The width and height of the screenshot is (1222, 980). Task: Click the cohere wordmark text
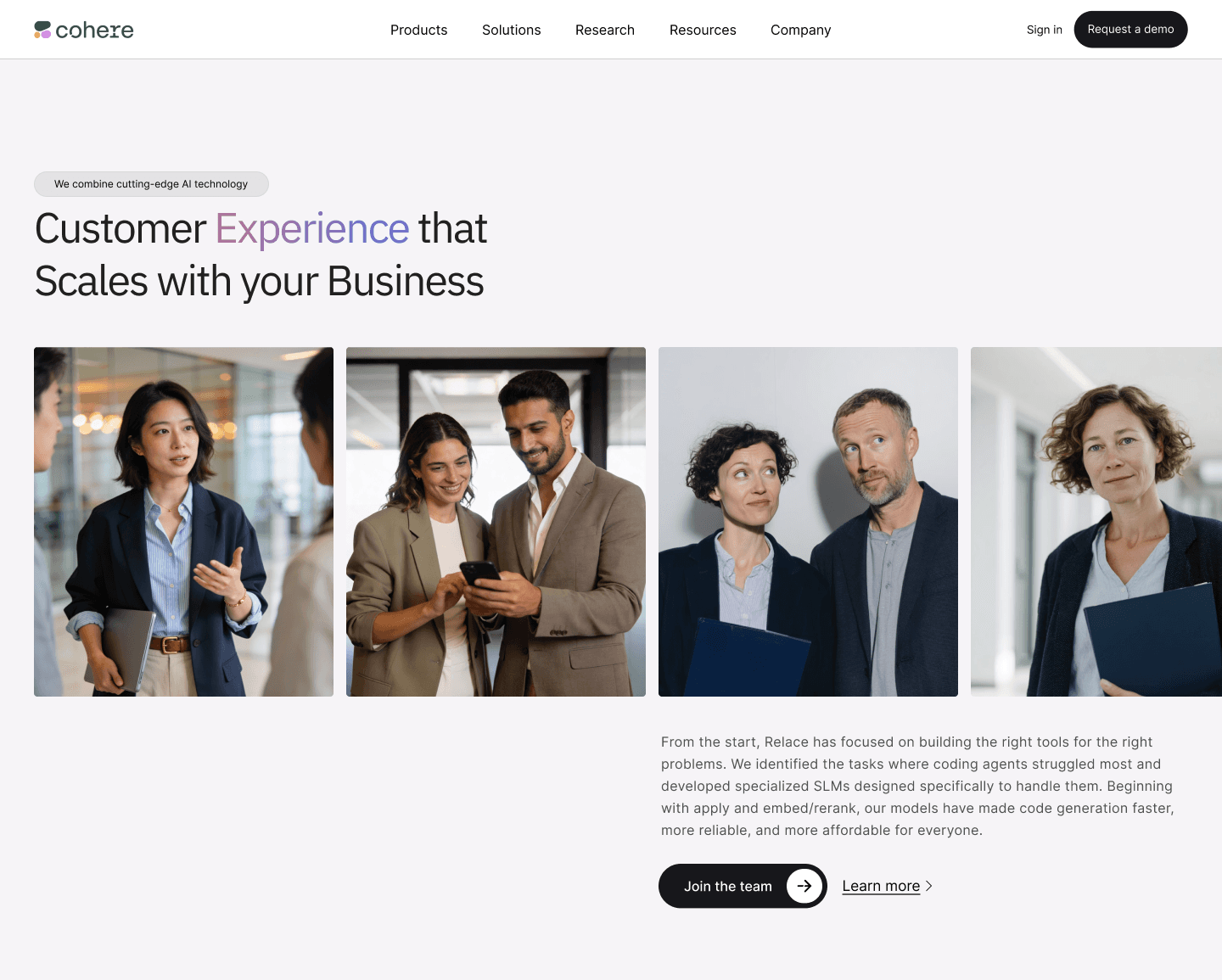click(94, 31)
